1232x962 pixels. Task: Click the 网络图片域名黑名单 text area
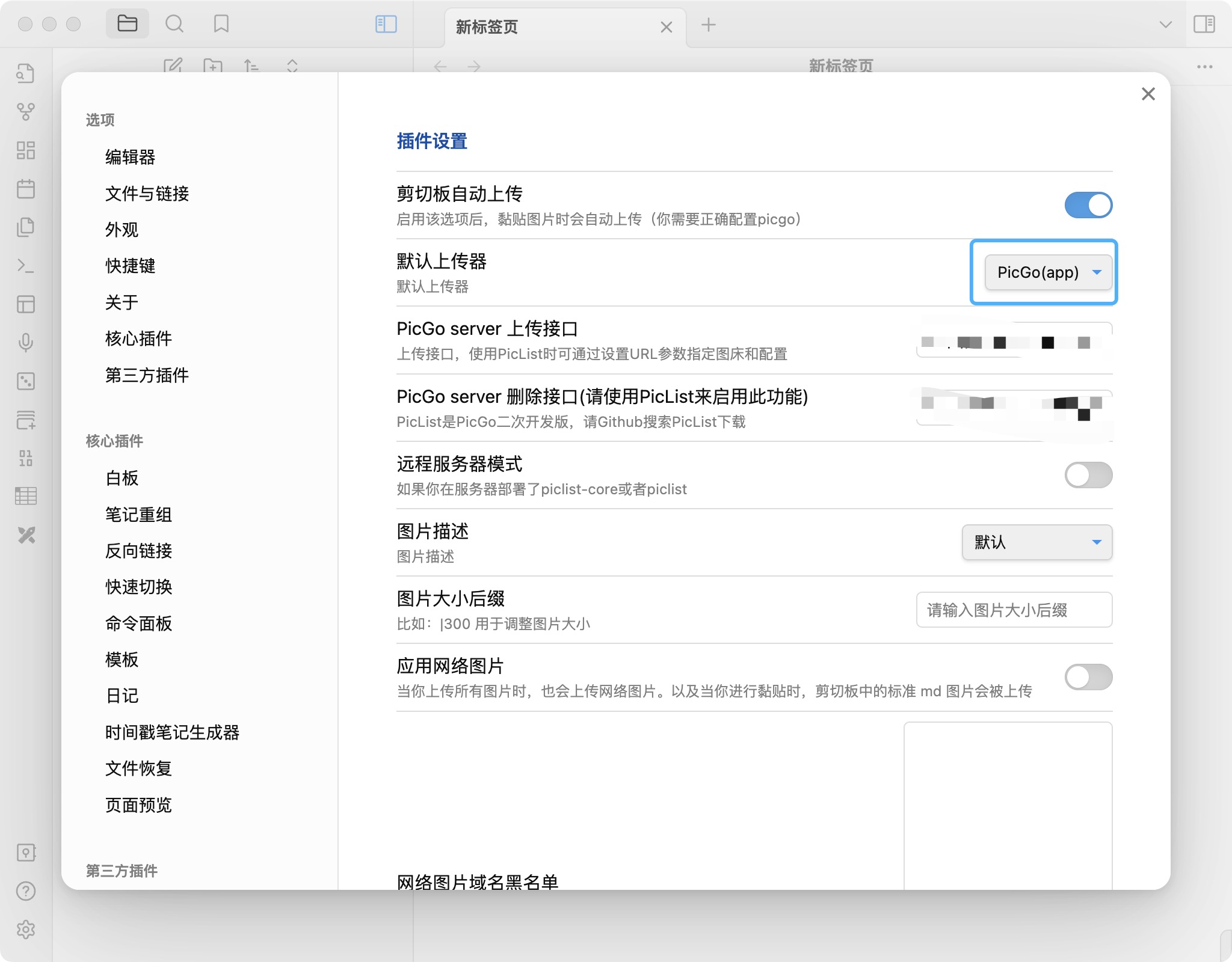[1008, 806]
